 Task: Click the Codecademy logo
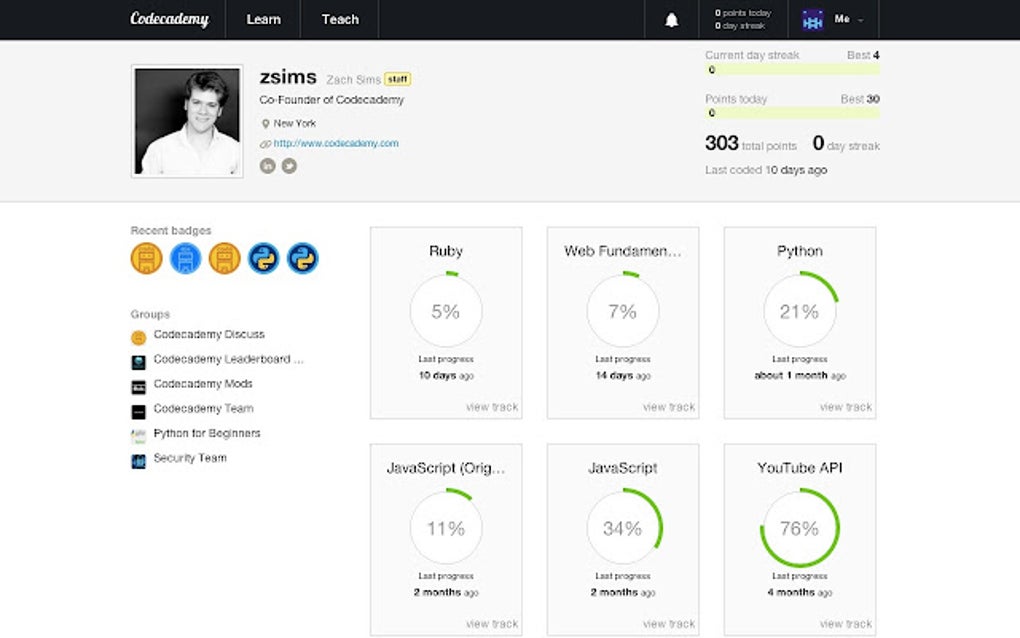point(169,19)
